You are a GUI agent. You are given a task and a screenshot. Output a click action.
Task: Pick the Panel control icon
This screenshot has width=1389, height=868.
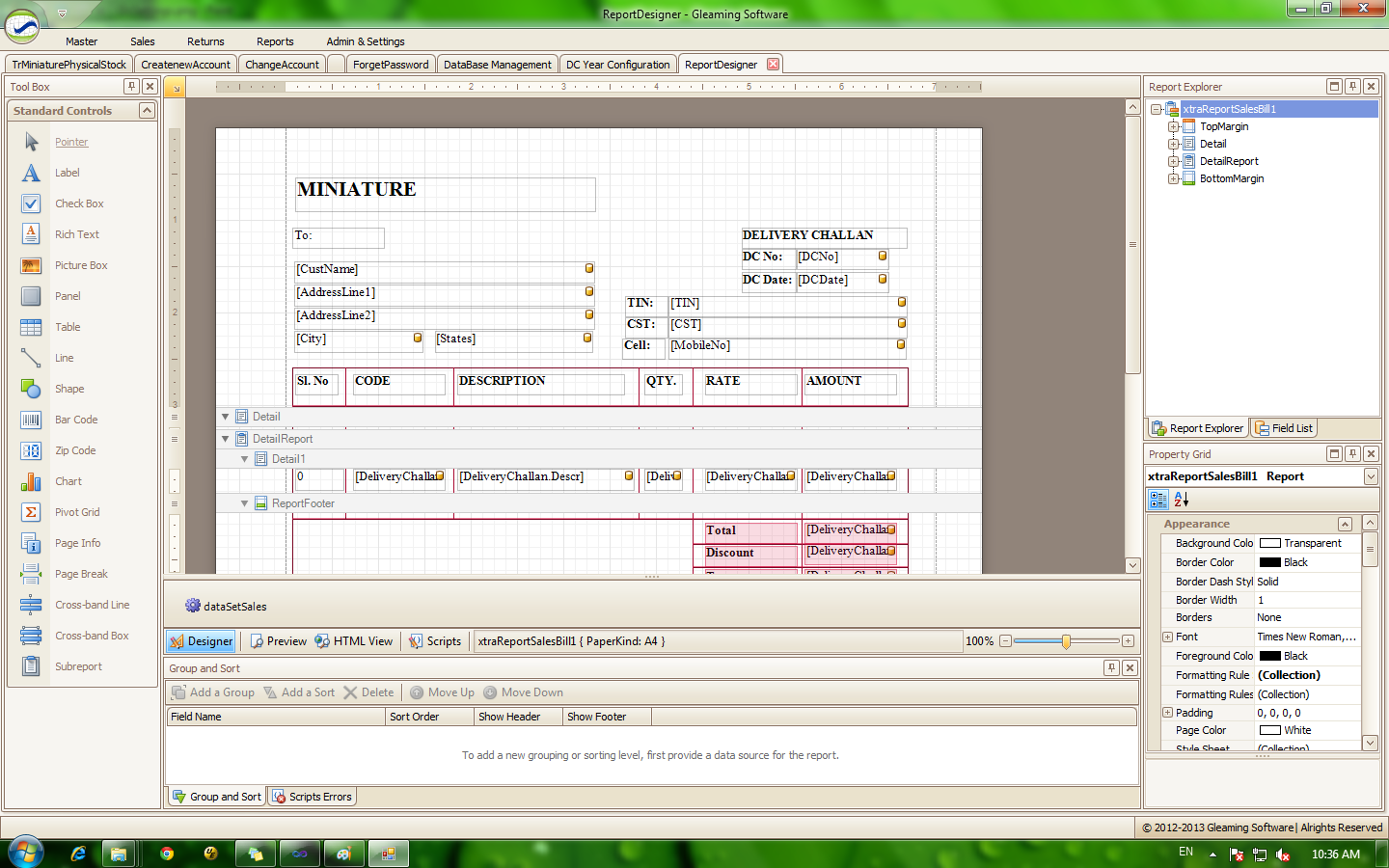click(31, 296)
